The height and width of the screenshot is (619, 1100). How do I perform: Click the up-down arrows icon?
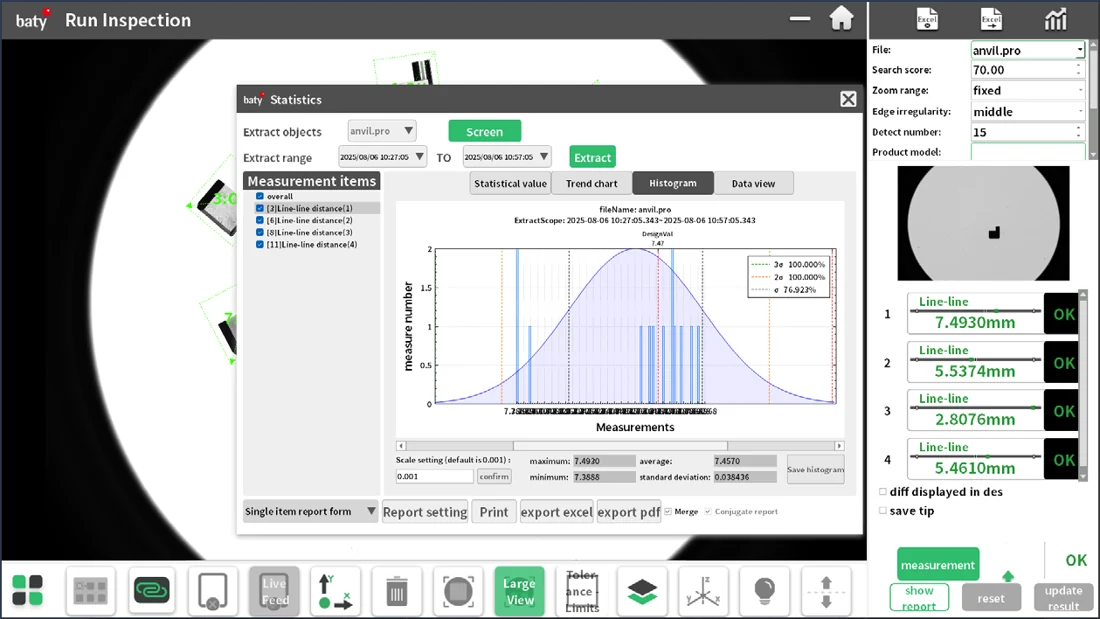[826, 591]
